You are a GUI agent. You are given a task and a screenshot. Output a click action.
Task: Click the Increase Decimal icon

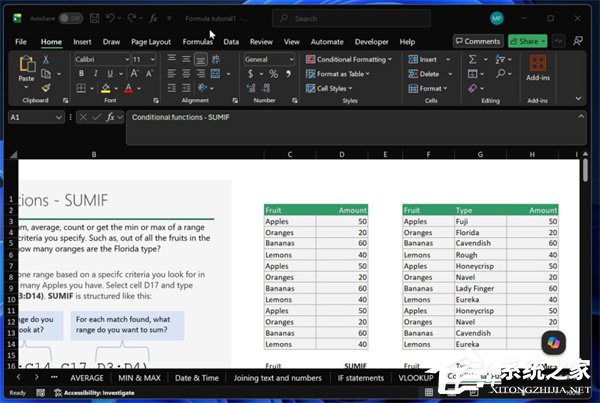(x=251, y=88)
